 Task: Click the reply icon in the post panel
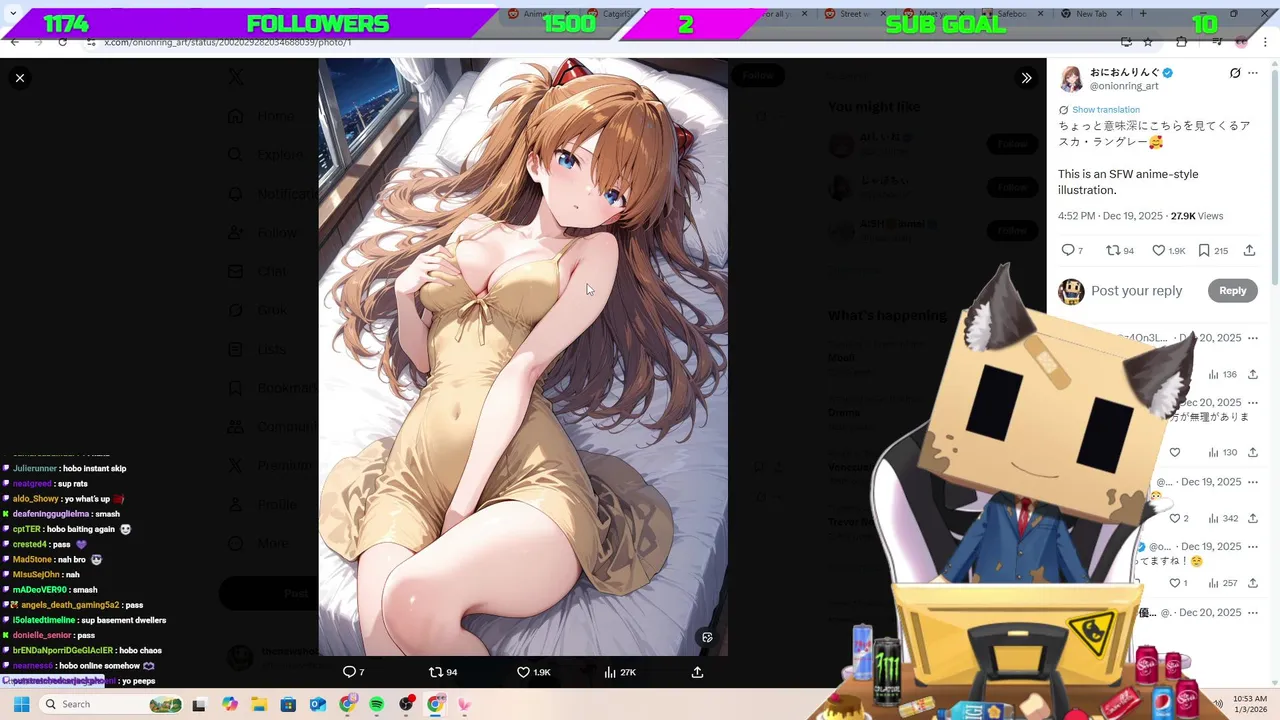click(x=1068, y=250)
